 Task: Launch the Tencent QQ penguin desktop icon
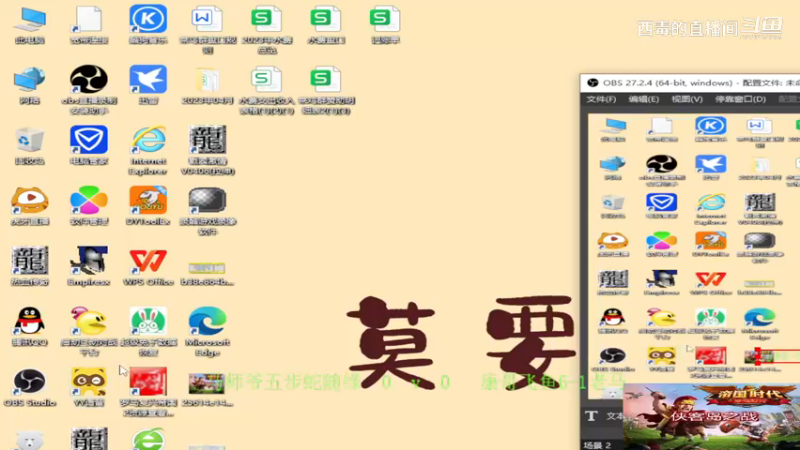pyautogui.click(x=30, y=326)
